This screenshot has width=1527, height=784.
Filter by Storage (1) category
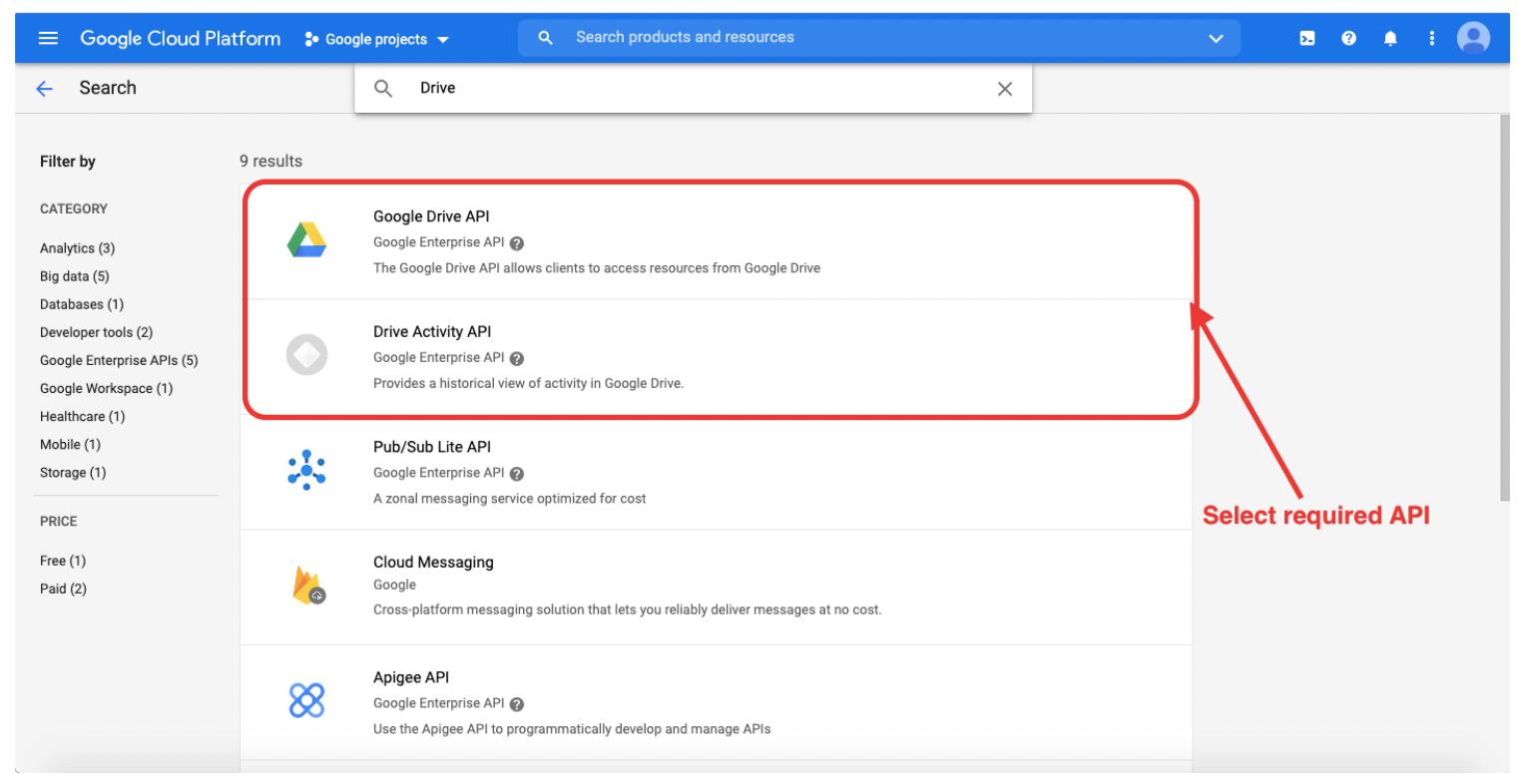(73, 472)
